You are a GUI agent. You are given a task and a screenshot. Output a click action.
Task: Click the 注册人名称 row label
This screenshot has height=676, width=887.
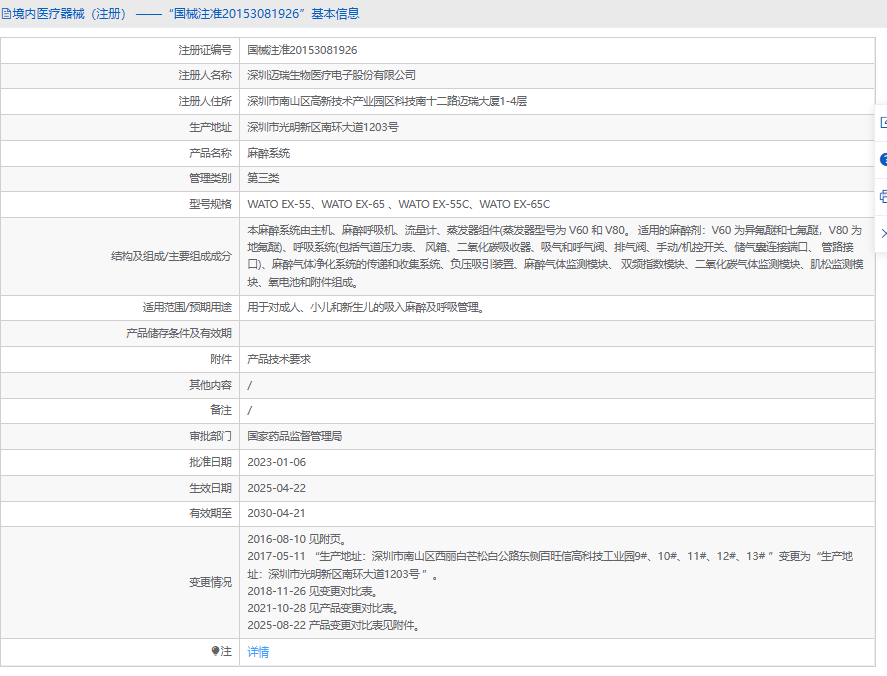point(205,75)
